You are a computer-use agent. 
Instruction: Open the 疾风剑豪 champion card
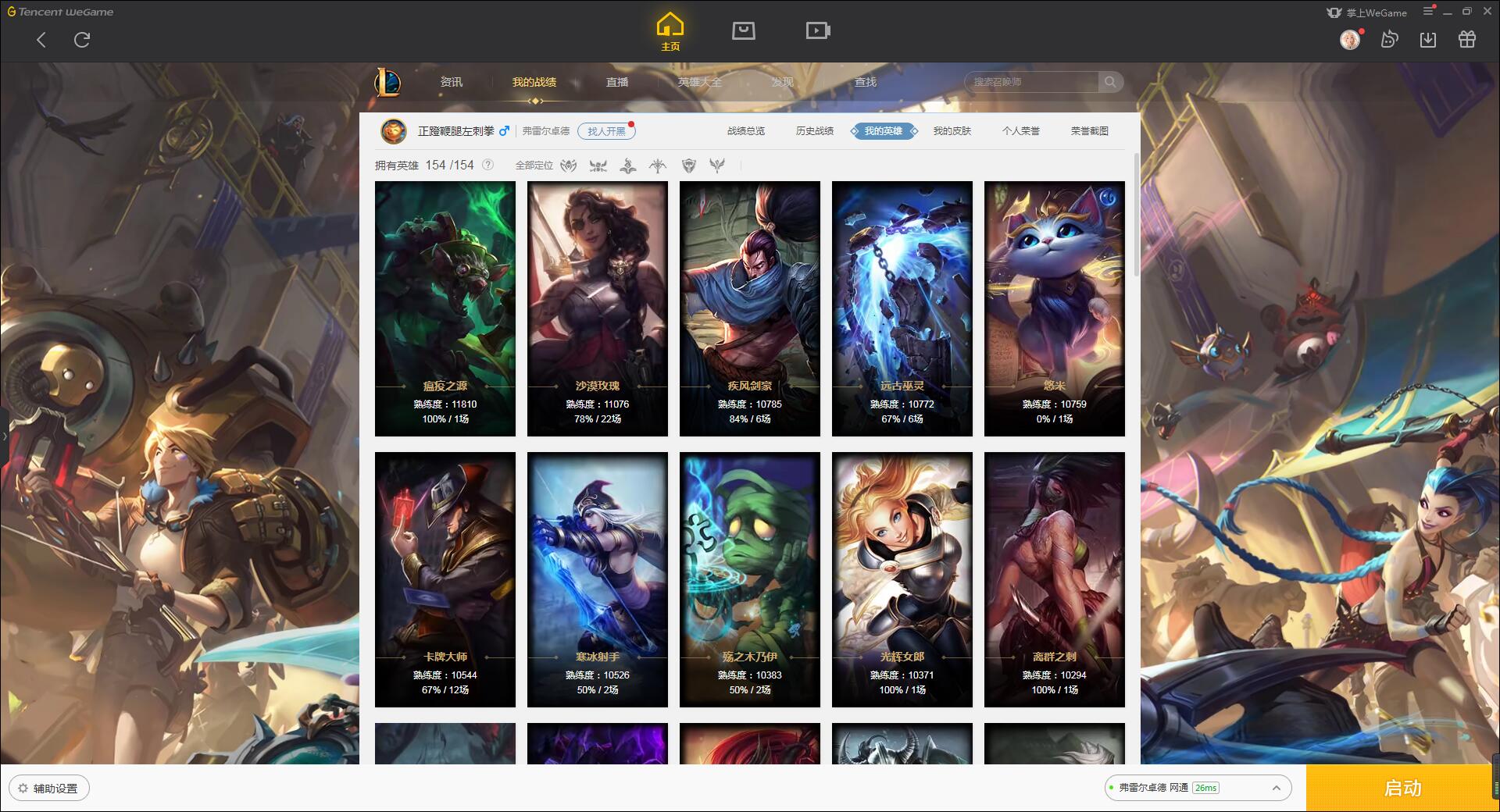[750, 308]
